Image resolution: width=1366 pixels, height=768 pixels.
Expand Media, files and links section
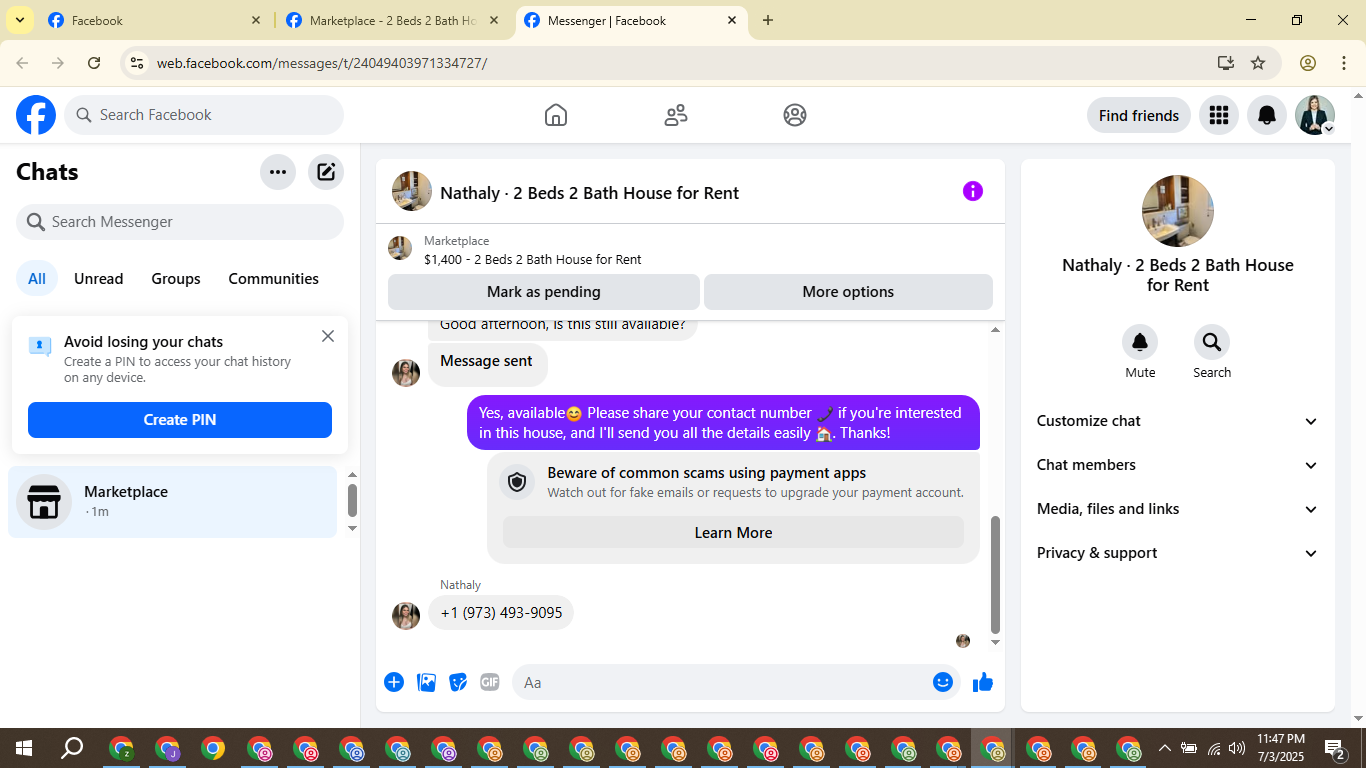click(1178, 509)
